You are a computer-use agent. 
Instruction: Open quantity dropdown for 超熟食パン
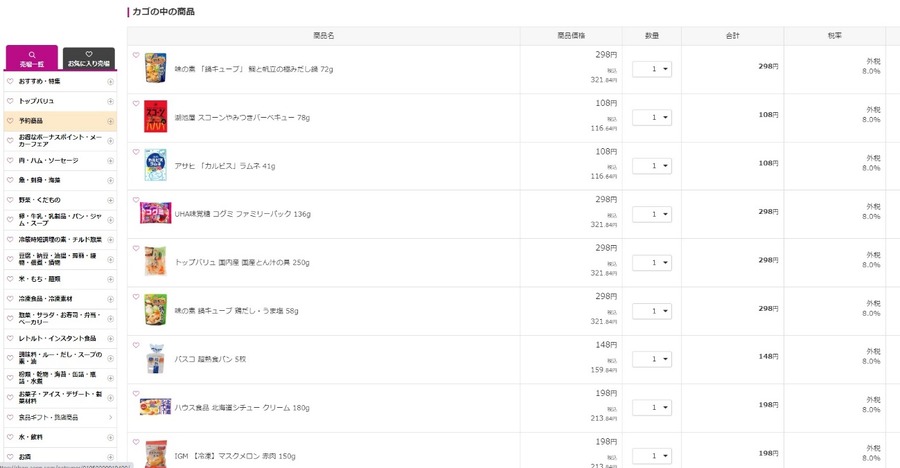coord(652,359)
